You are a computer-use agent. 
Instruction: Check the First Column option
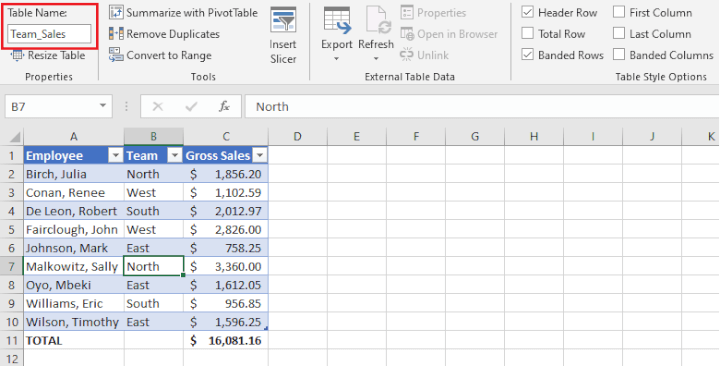[619, 13]
